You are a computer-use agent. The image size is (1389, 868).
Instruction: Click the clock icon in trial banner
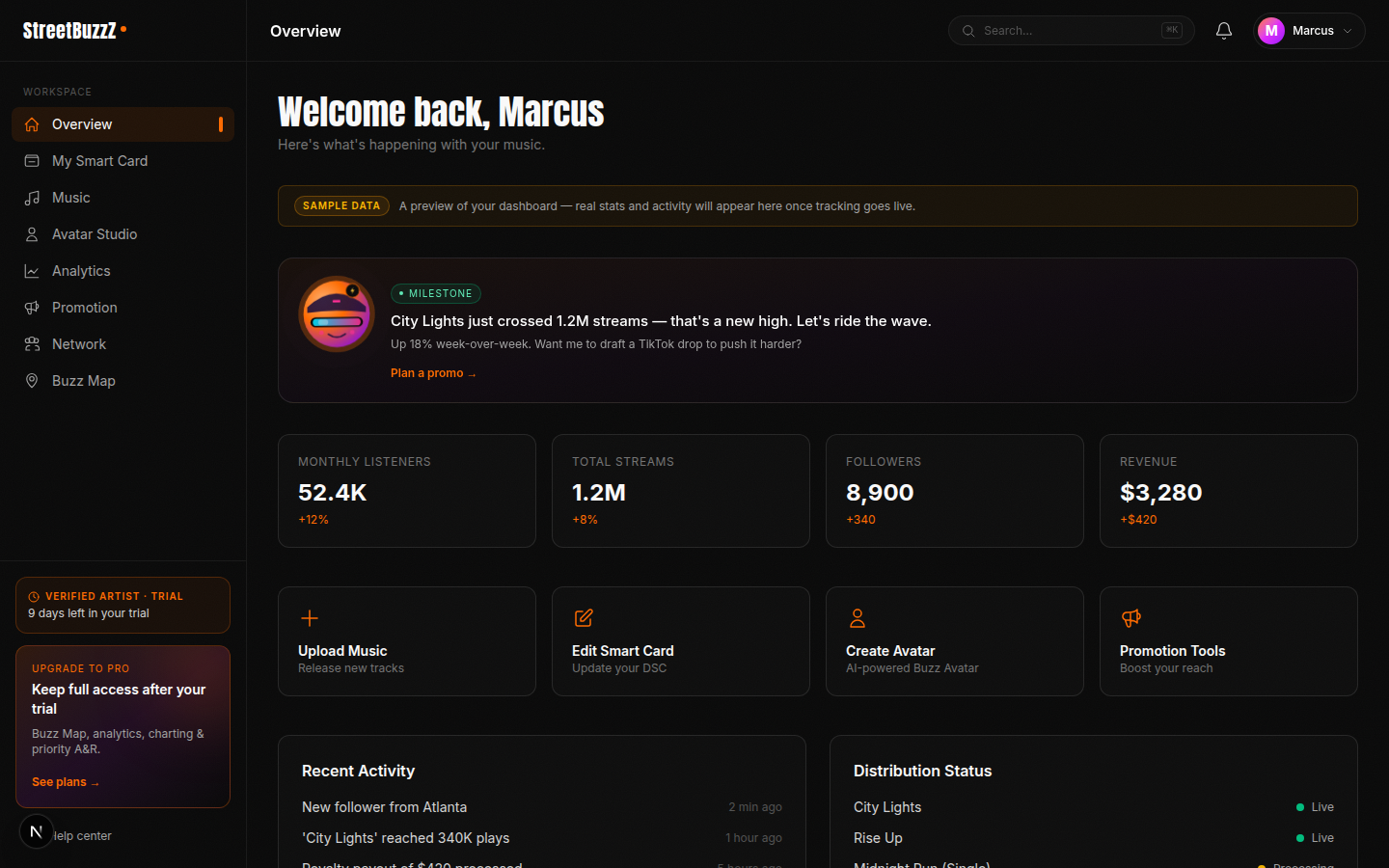coord(34,597)
